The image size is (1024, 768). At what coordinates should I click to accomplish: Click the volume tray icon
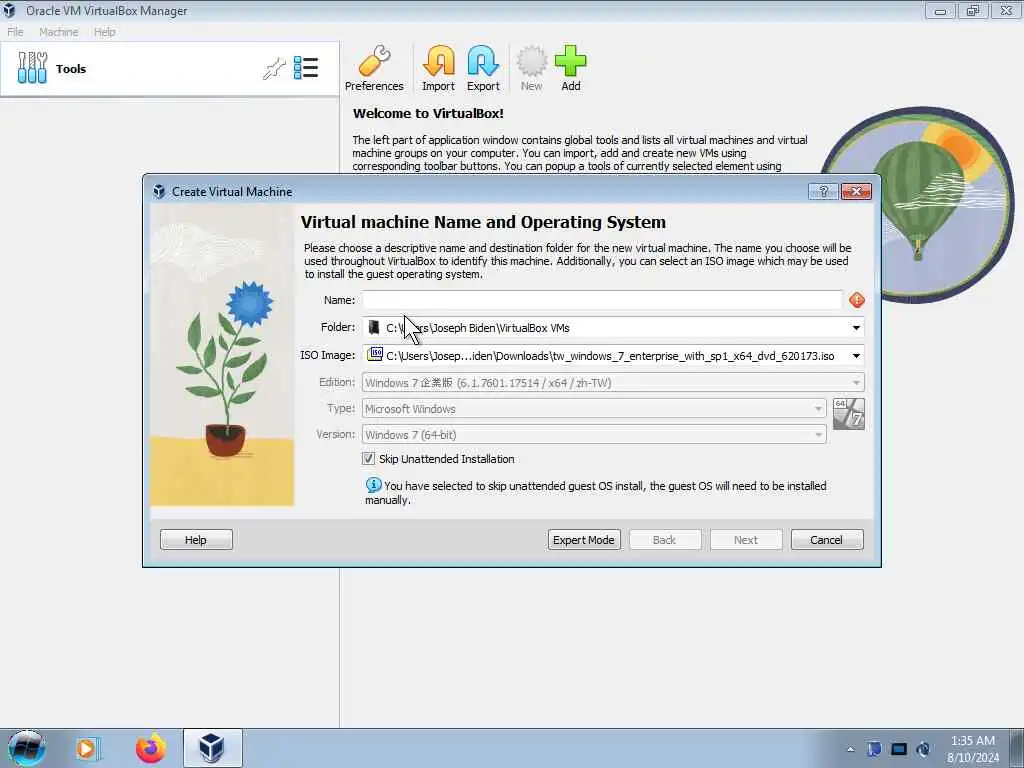point(923,749)
